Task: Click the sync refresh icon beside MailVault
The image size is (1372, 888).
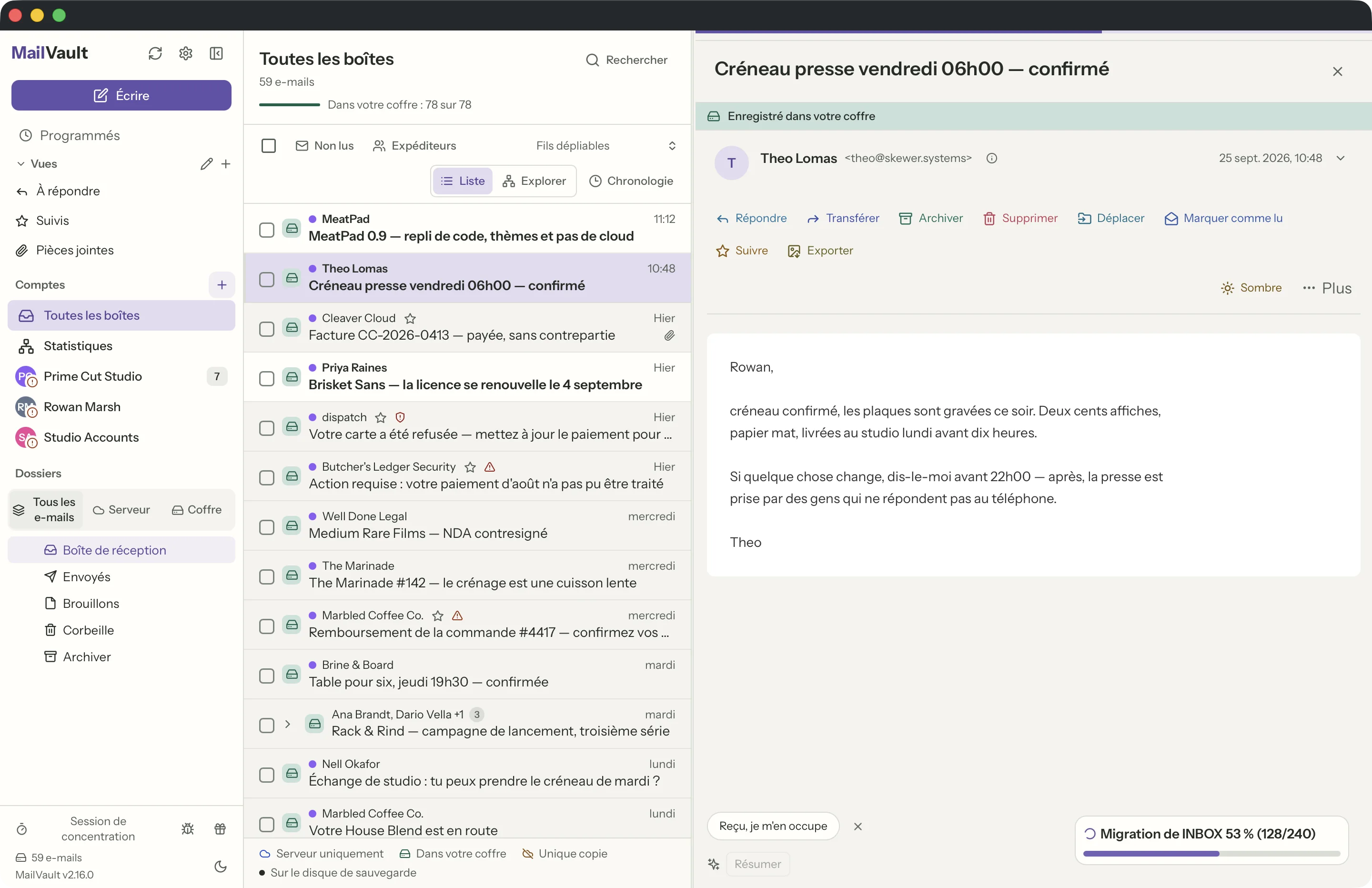Action: pos(155,54)
